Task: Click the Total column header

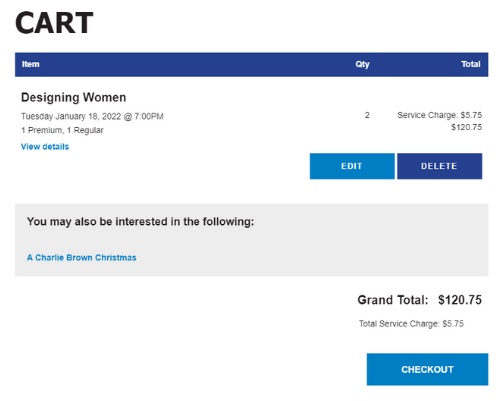Action: coord(471,64)
